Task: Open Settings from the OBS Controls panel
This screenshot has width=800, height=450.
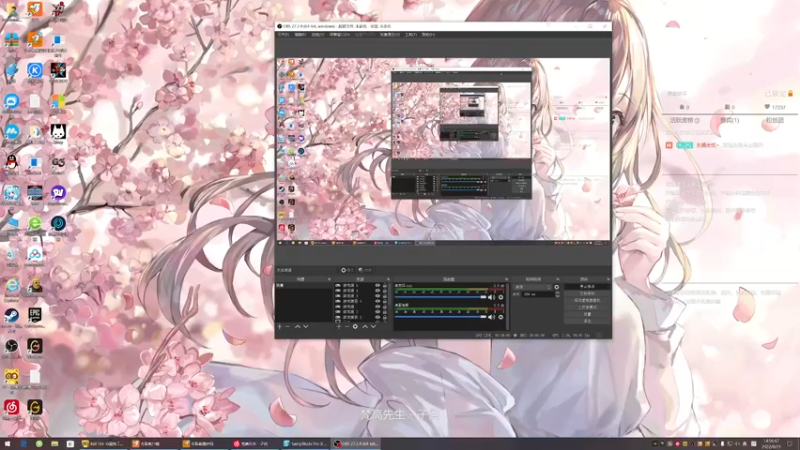Action: pos(588,314)
